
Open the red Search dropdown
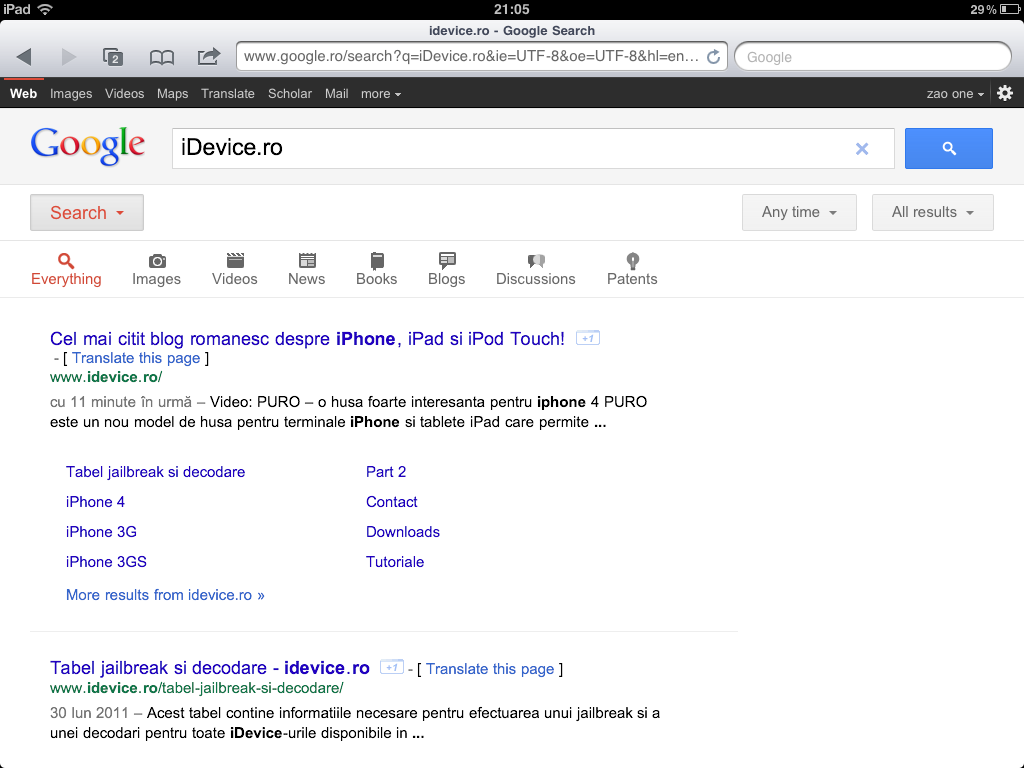pos(87,212)
